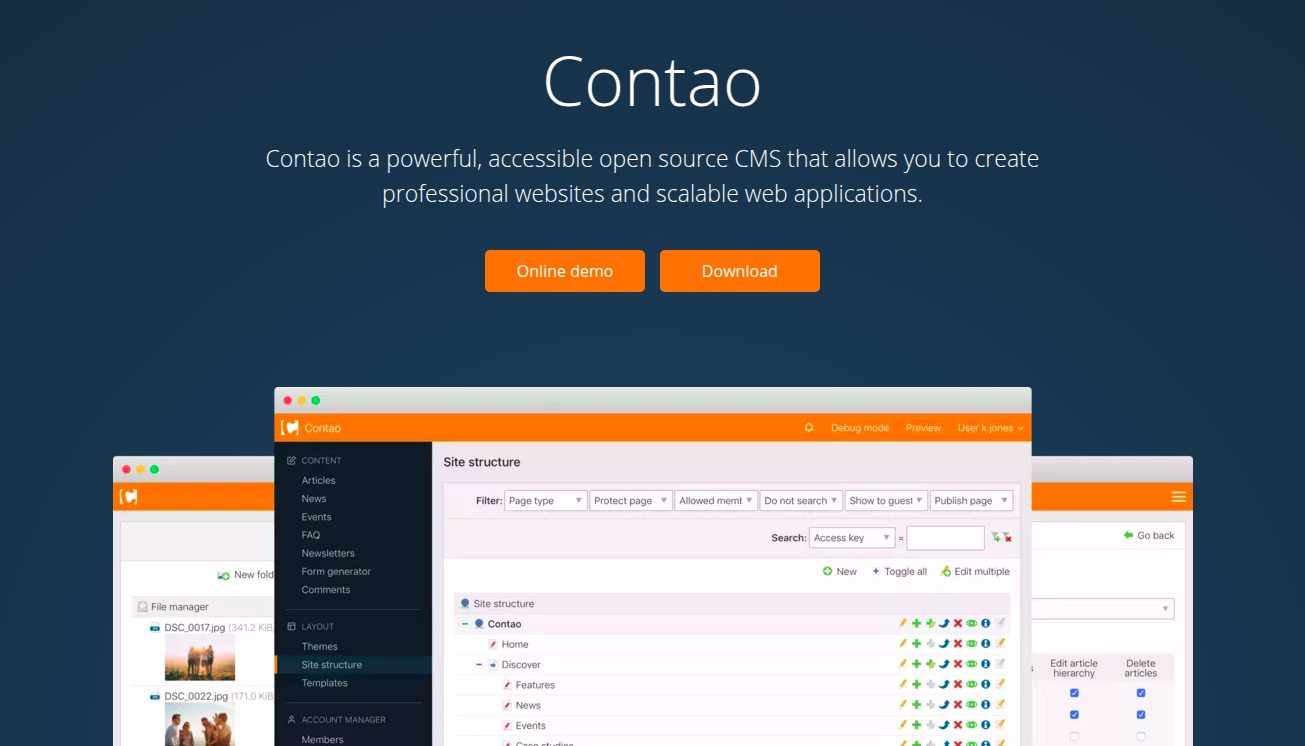The width and height of the screenshot is (1305, 746).
Task: Collapse the Contao root tree node
Action: (x=465, y=624)
